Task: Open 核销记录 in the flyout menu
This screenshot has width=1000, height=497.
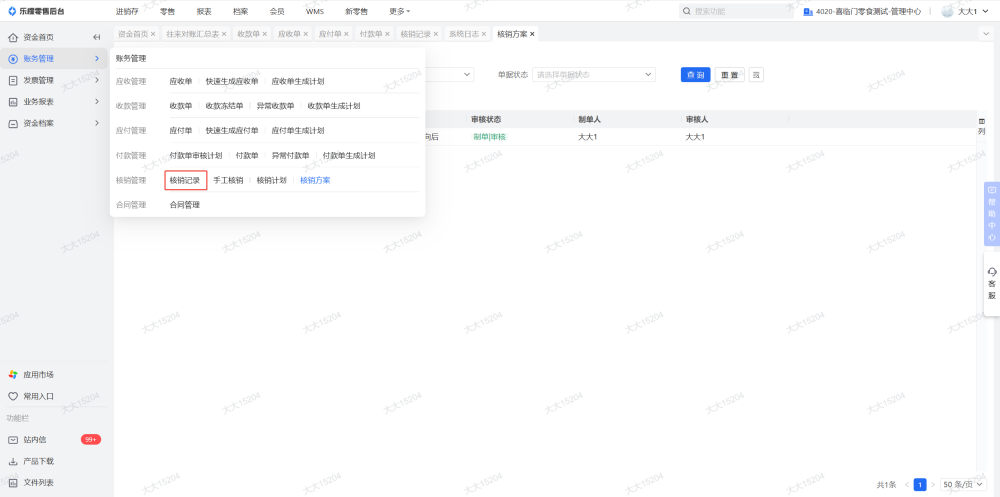Action: tap(185, 181)
